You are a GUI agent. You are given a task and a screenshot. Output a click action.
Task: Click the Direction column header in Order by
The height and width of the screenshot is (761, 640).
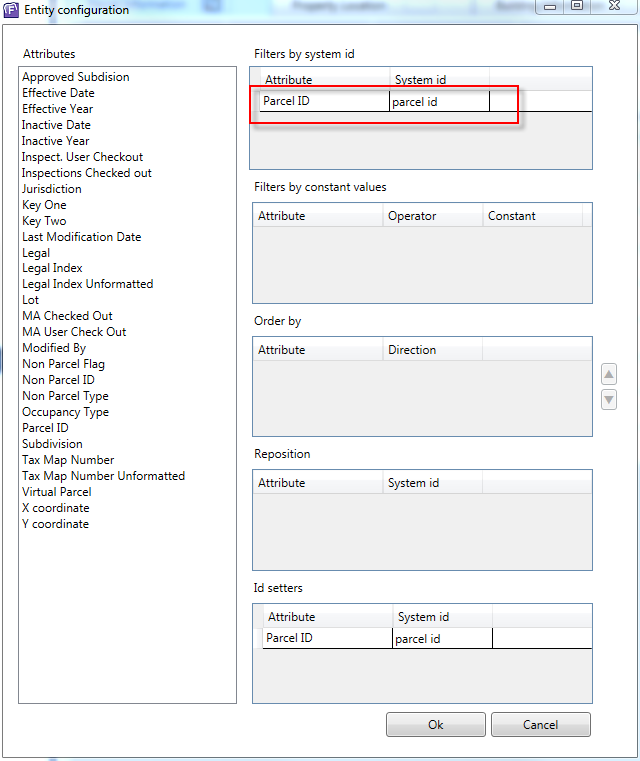pyautogui.click(x=412, y=350)
